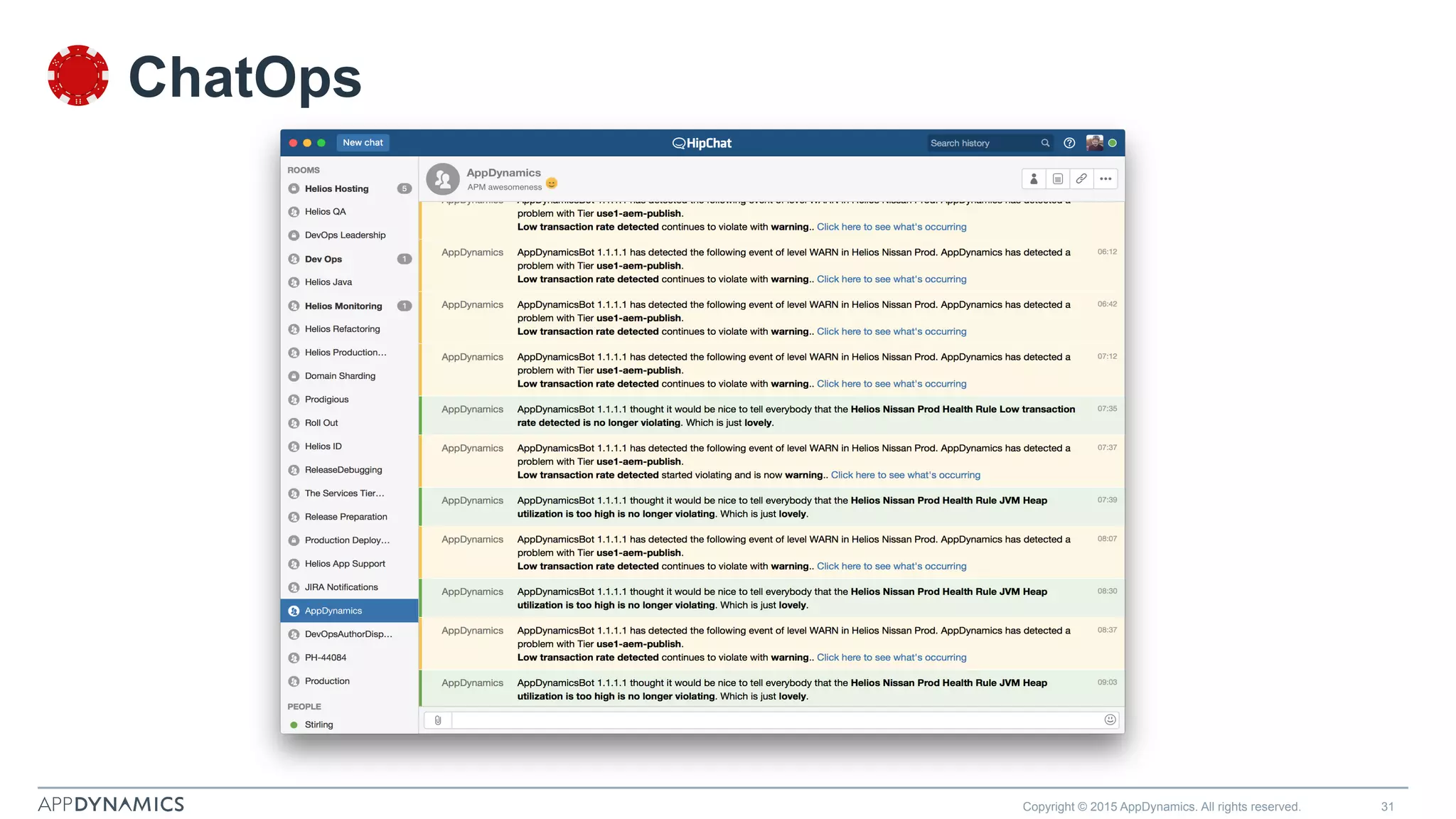The width and height of the screenshot is (1456, 819).
Task: Open the Domain Sharding room
Action: (x=349, y=376)
